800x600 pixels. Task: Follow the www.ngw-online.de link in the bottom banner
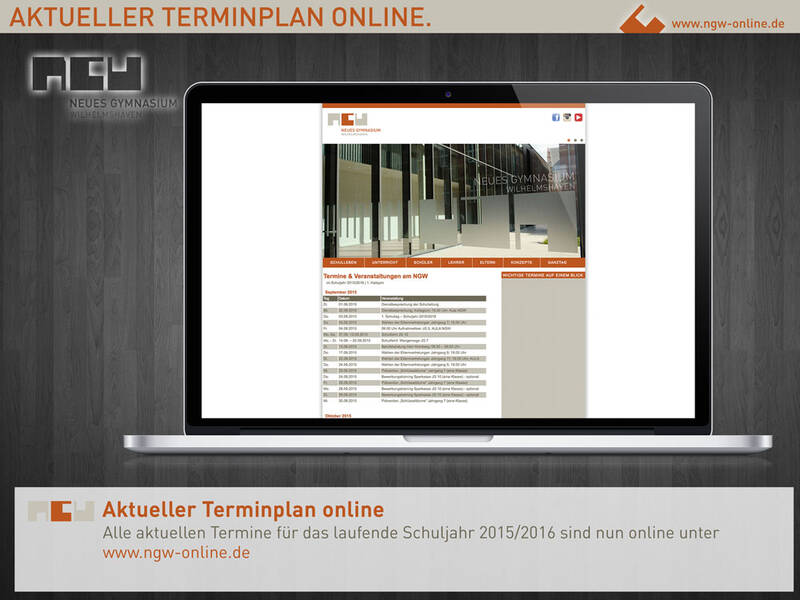[176, 552]
